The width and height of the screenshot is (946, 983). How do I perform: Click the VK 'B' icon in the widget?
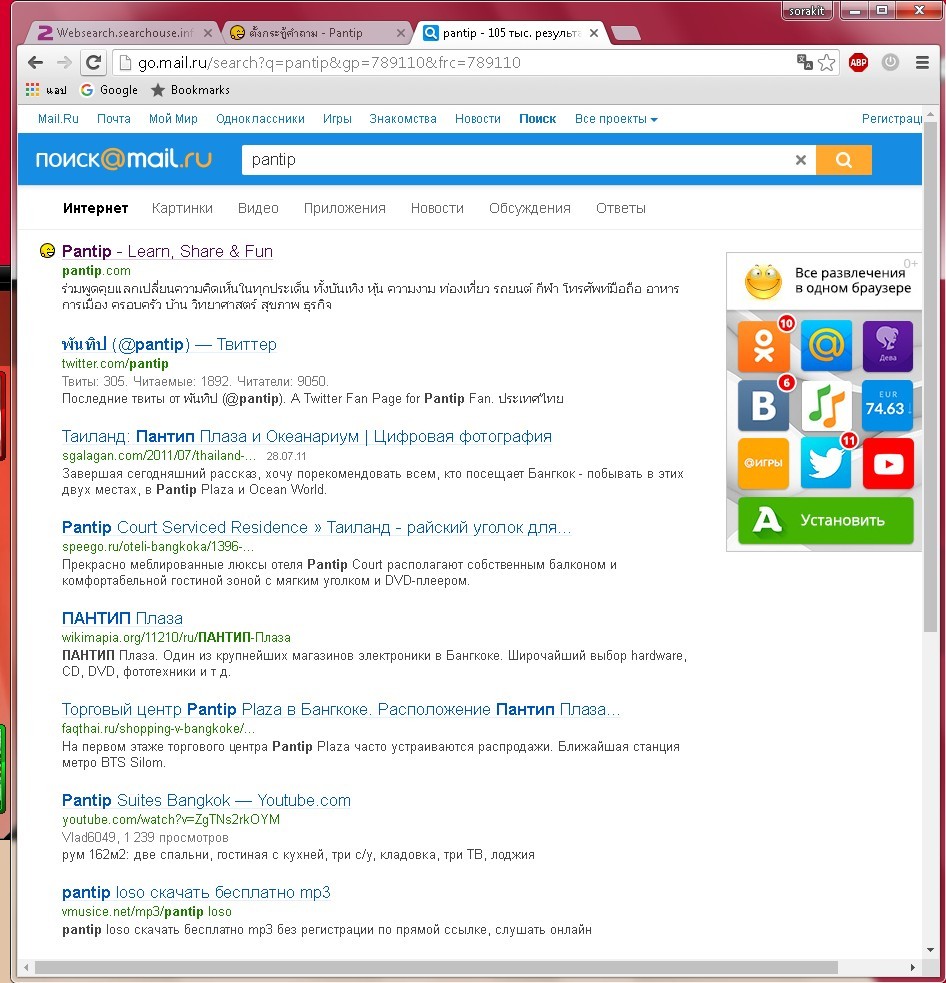click(764, 405)
